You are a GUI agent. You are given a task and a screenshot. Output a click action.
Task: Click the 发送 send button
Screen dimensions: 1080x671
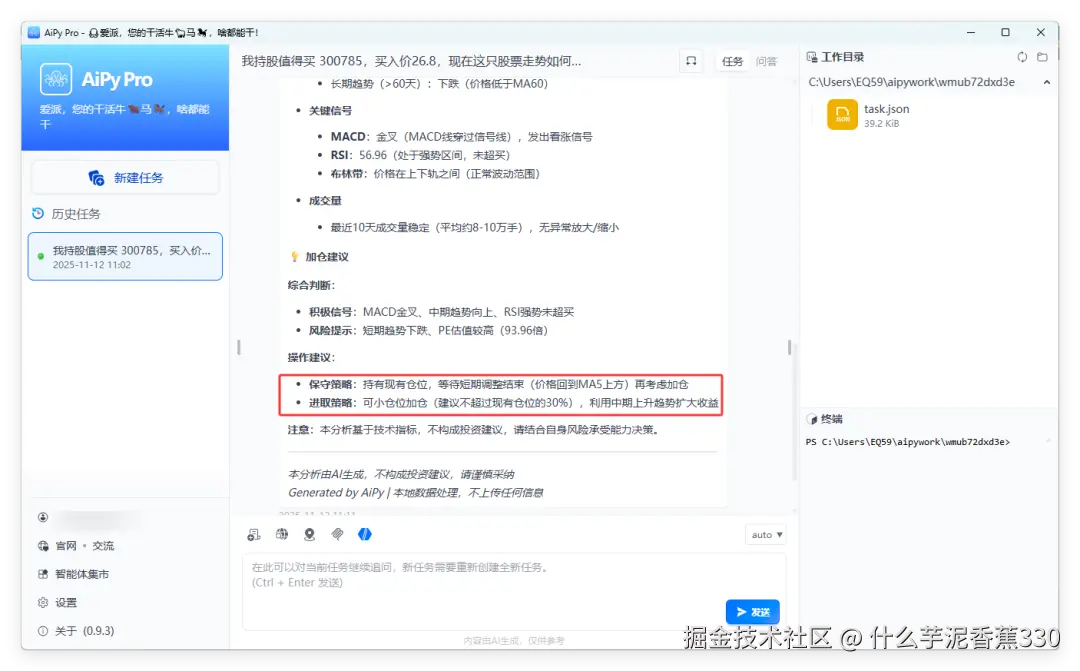click(x=752, y=611)
